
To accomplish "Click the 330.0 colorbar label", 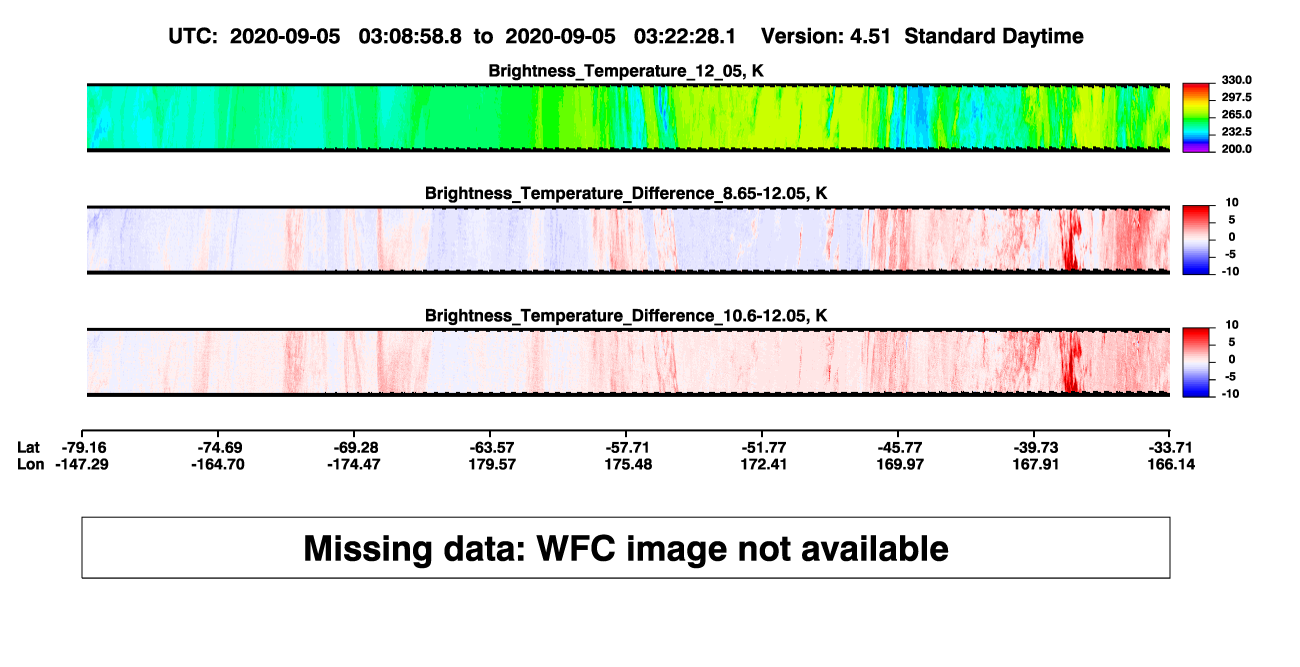I will pos(1236,80).
